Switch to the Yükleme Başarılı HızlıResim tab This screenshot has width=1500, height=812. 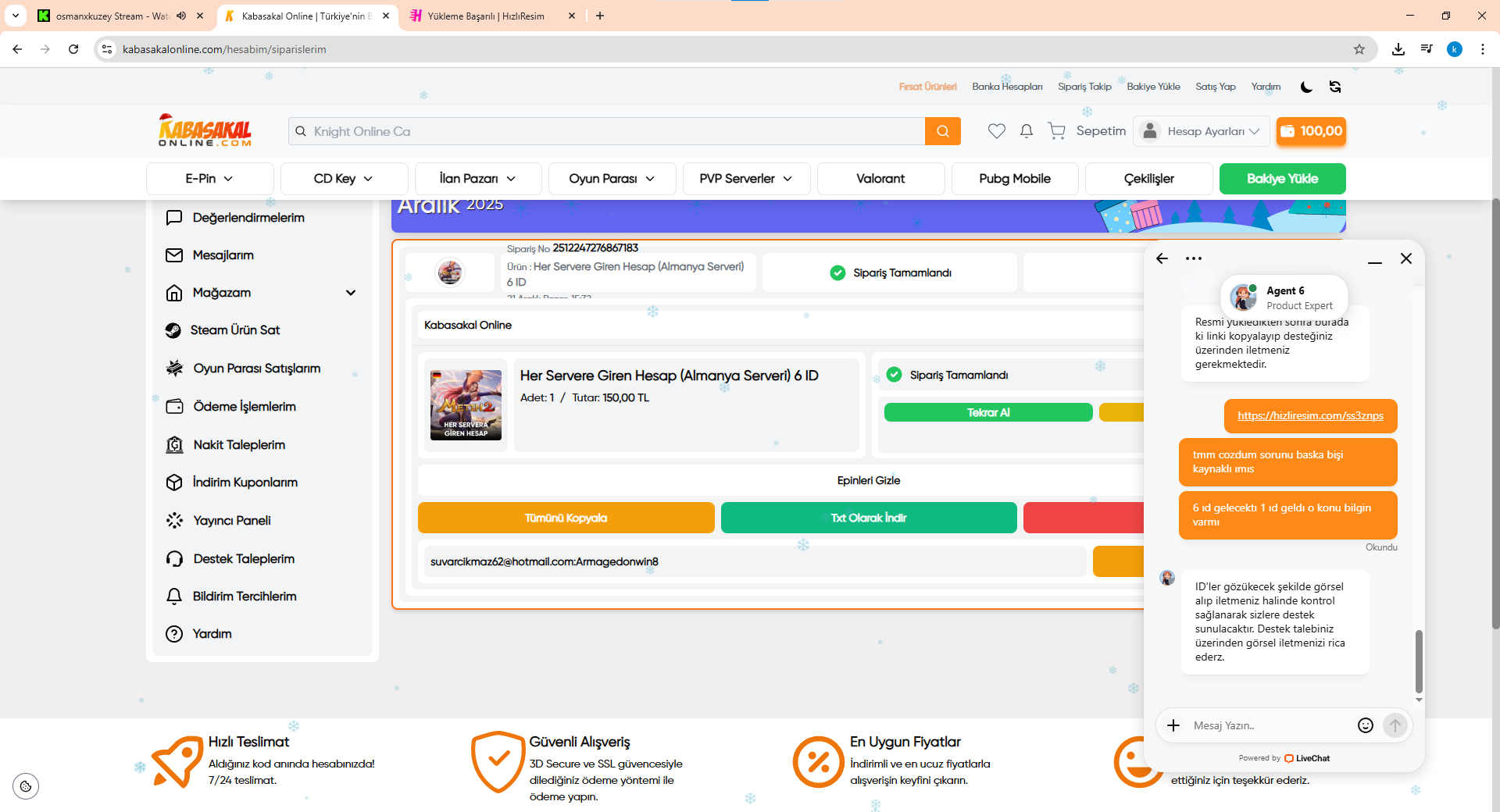tap(492, 16)
